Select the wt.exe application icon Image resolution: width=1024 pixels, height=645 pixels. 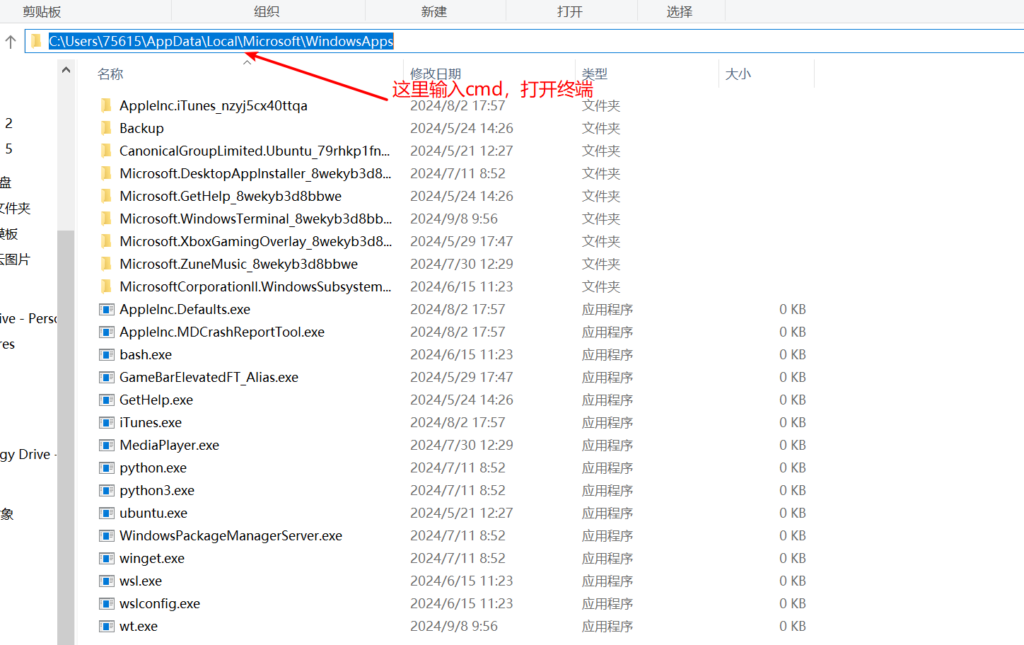(x=107, y=626)
